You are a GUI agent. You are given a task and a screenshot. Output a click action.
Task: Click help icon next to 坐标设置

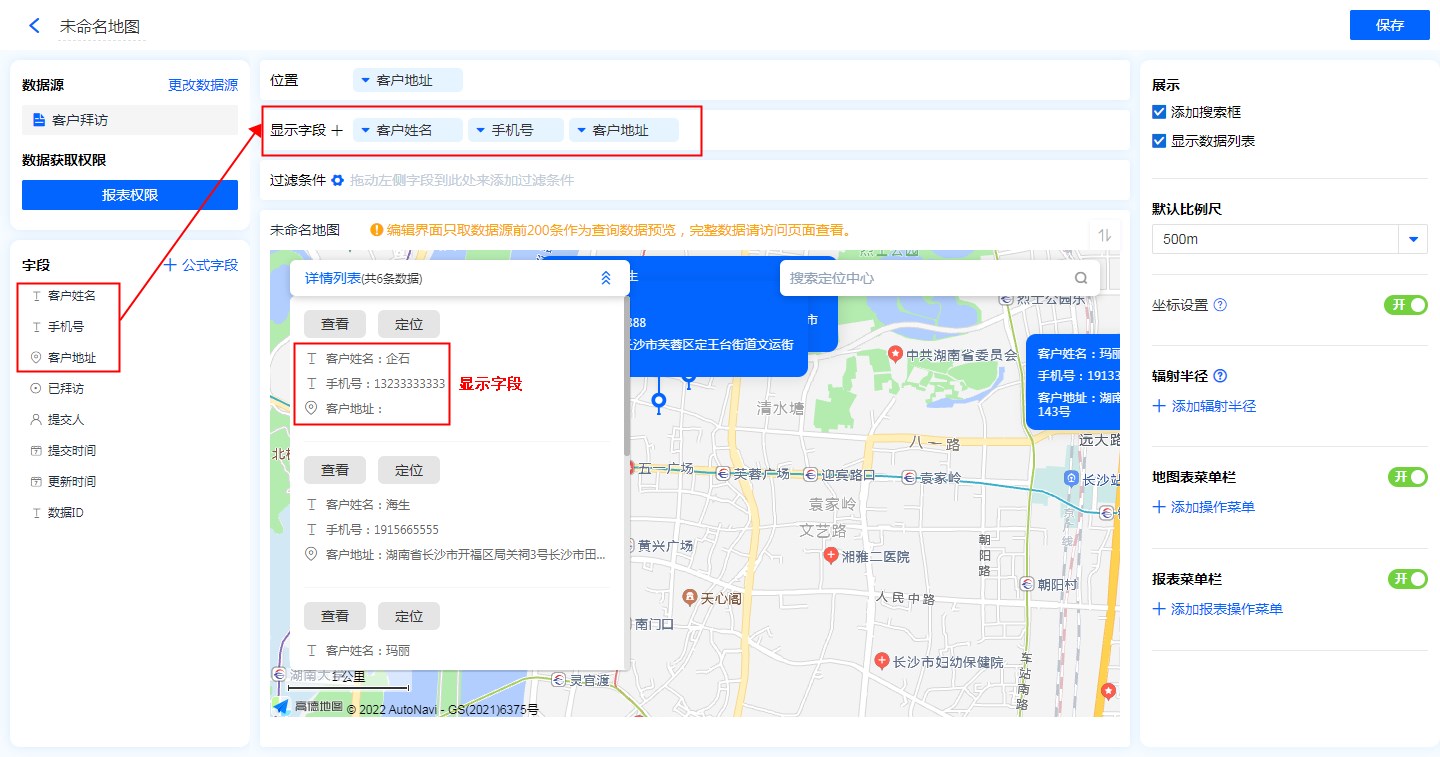[1220, 305]
